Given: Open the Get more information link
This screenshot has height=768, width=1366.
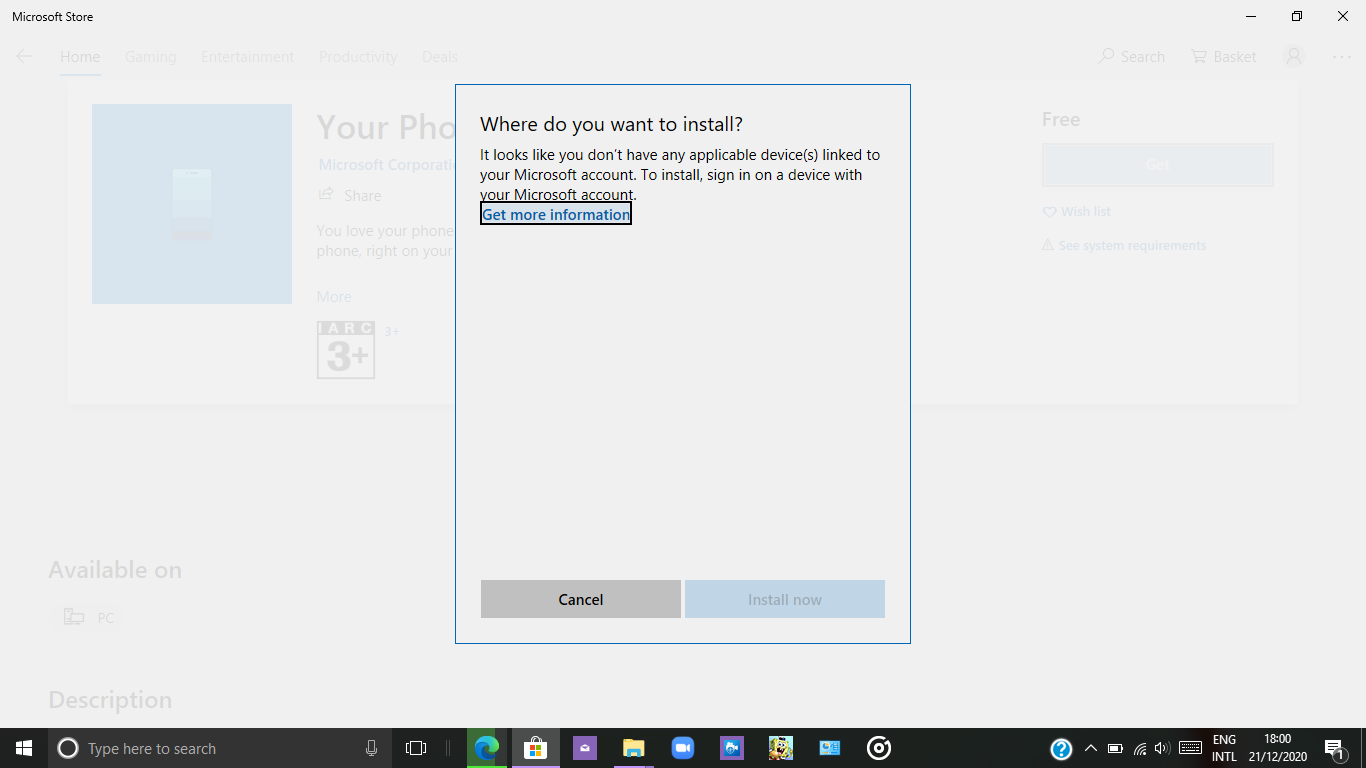Looking at the screenshot, I should click(x=556, y=214).
